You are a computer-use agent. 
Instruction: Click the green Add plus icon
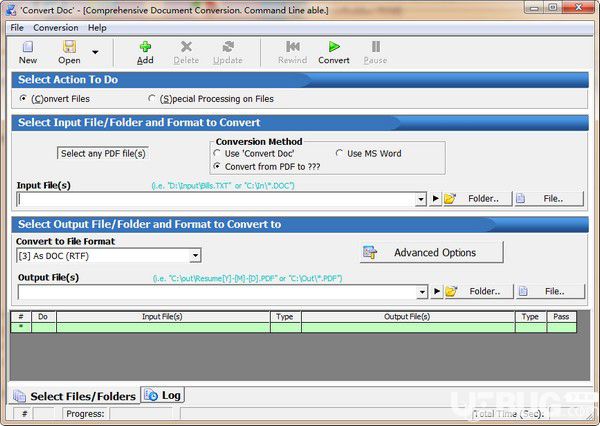point(145,47)
